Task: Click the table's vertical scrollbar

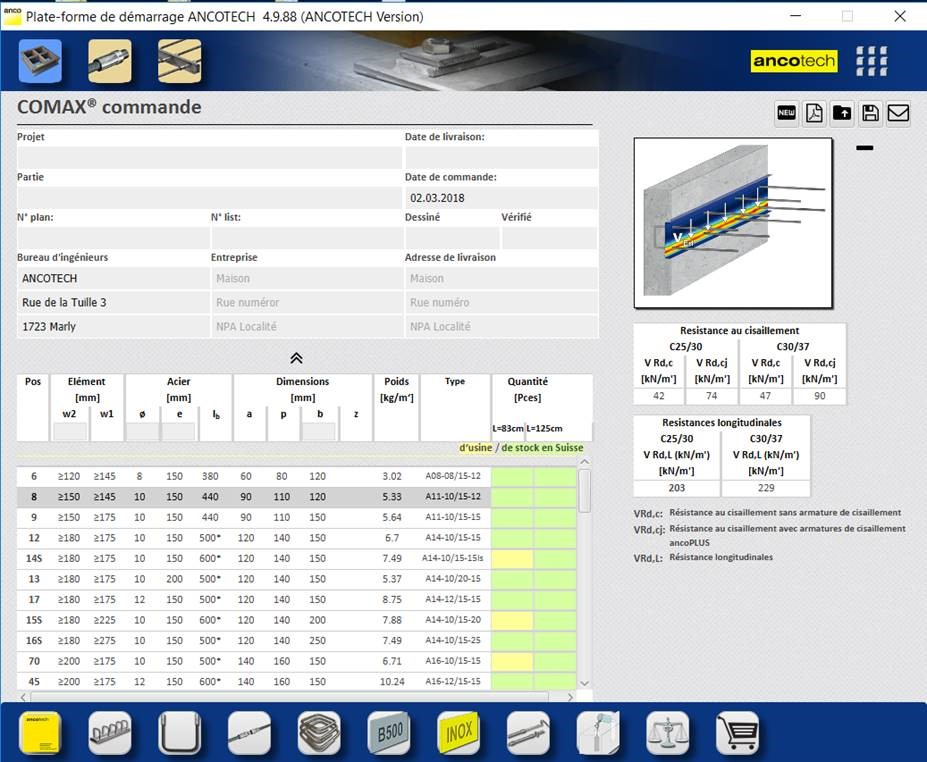Action: (584, 491)
